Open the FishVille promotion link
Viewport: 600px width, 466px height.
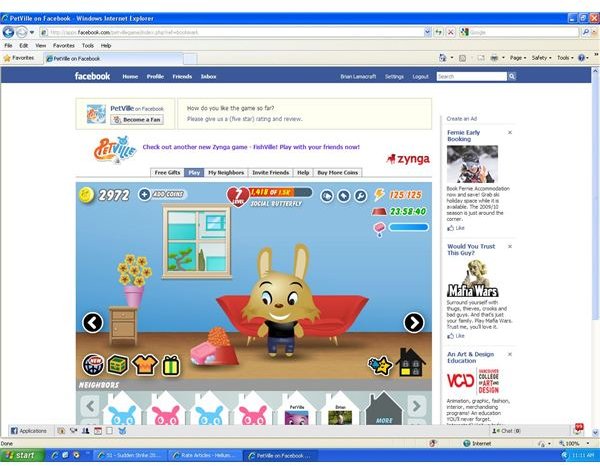tap(251, 147)
